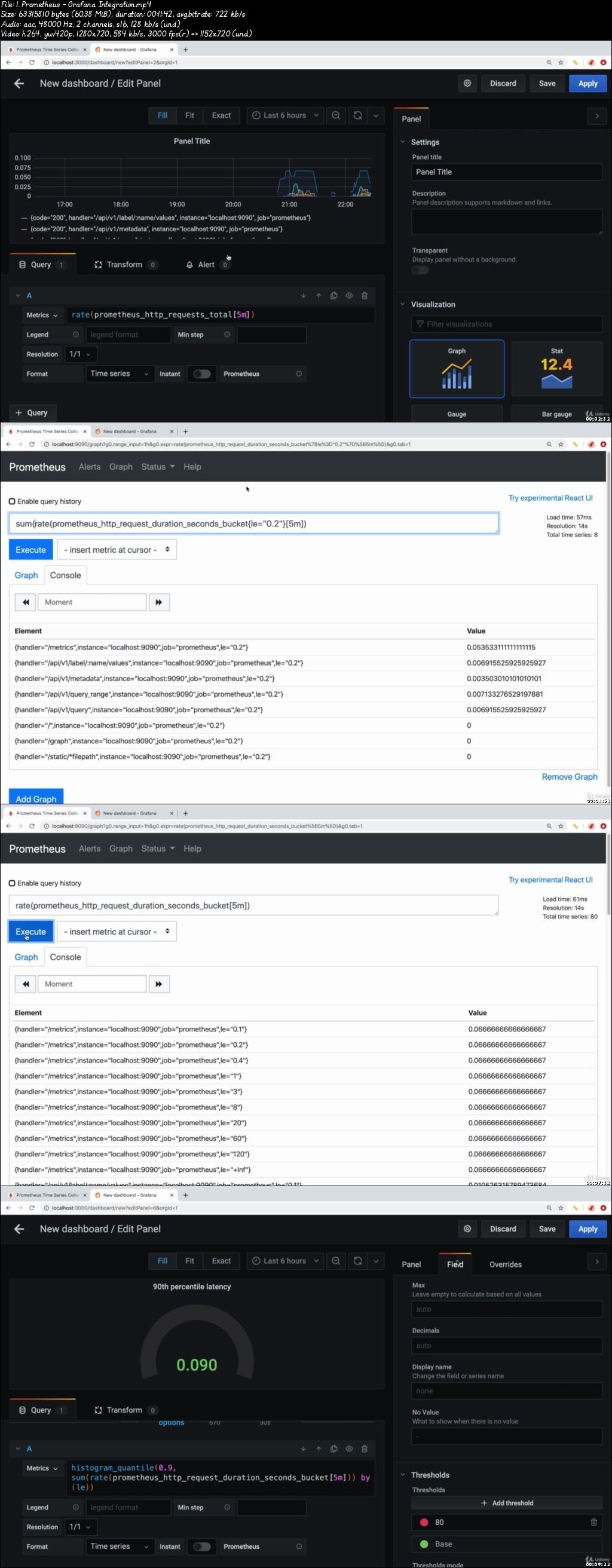Click the Panel title input field

point(507,172)
